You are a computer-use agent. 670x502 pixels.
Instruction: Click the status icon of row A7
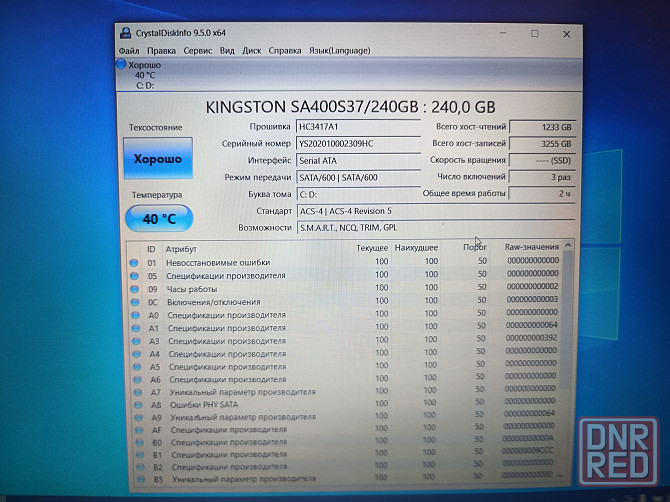point(138,392)
